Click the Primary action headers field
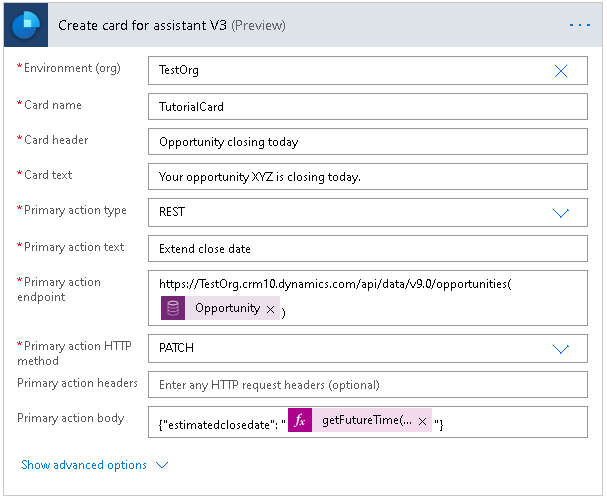This screenshot has width=607, height=499. coord(368,385)
